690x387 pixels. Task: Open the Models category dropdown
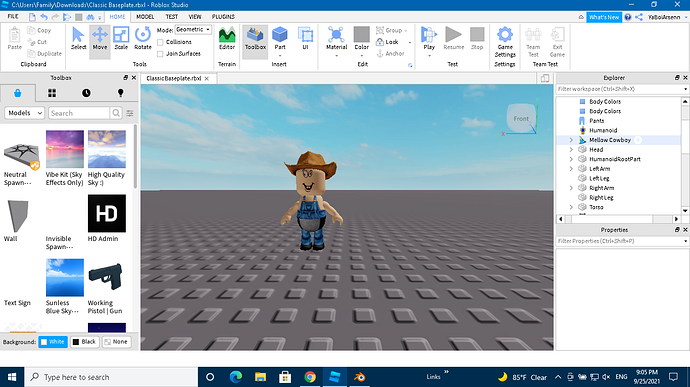pyautogui.click(x=25, y=113)
